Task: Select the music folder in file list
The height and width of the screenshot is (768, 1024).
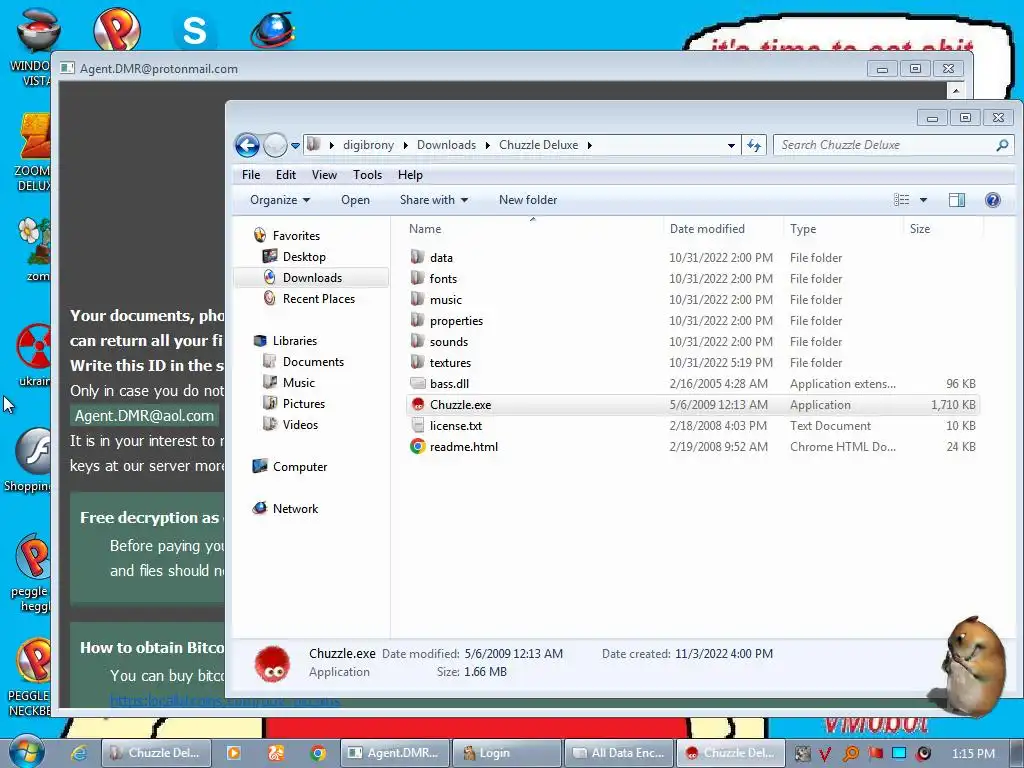Action: coord(692,300)
